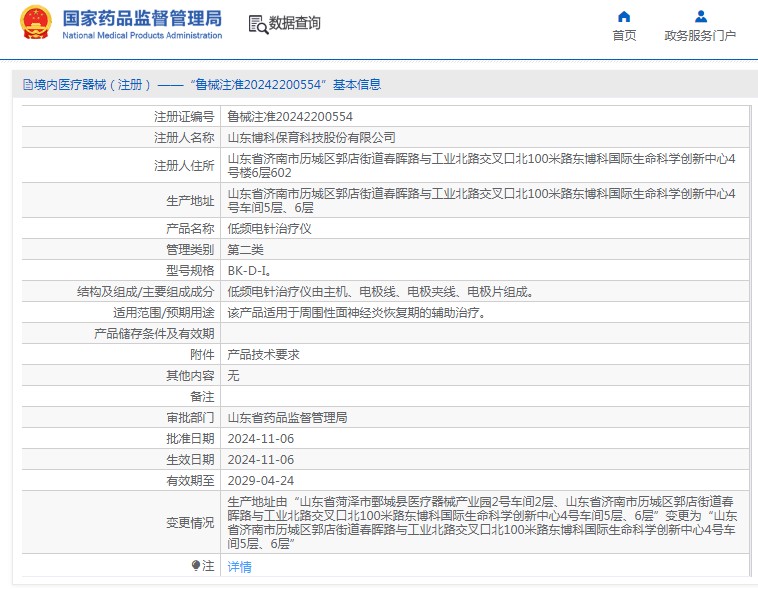
Task: Open the 详情 link in 注 row
Action: [239, 567]
